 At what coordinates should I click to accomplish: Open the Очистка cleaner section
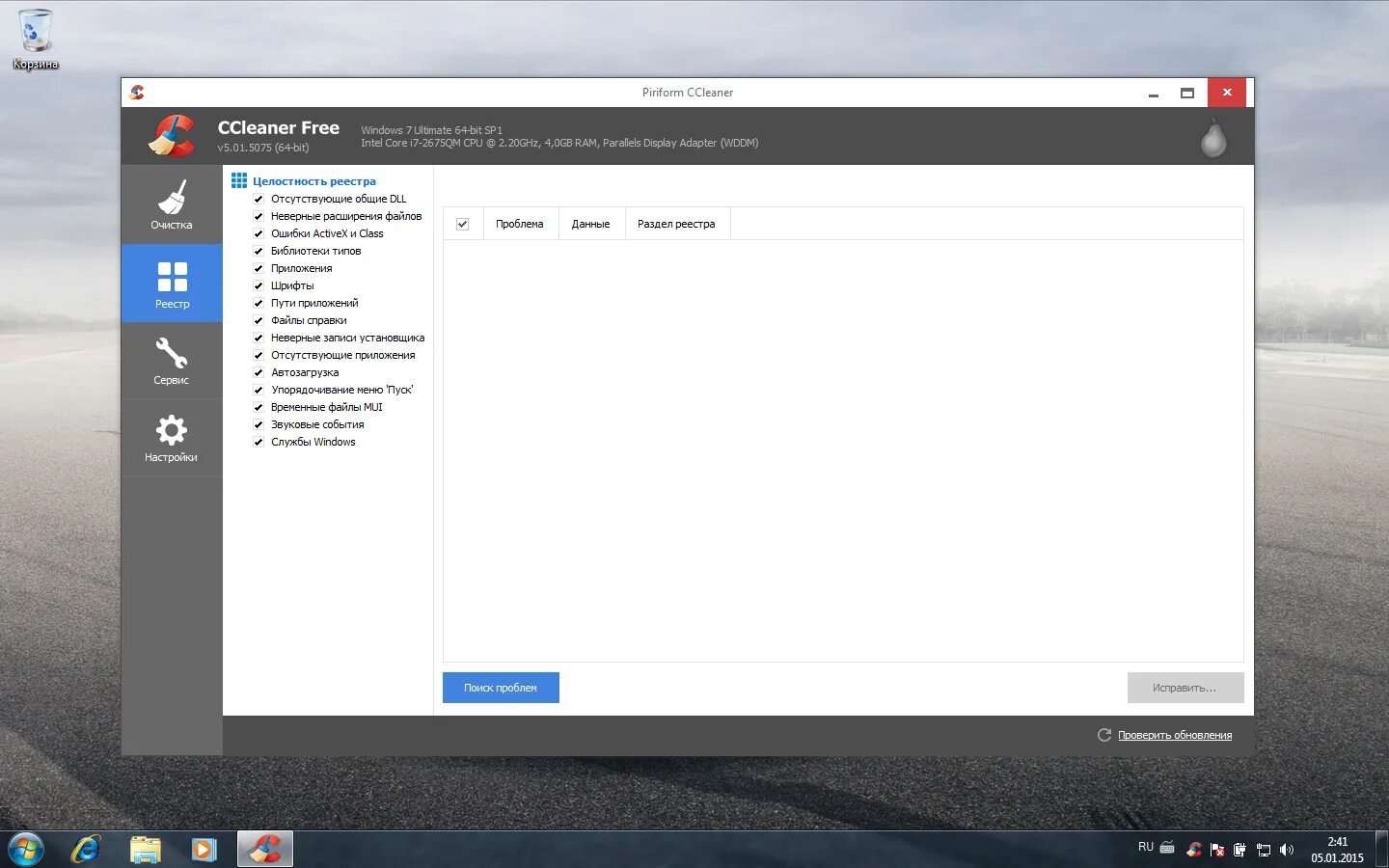pos(172,204)
